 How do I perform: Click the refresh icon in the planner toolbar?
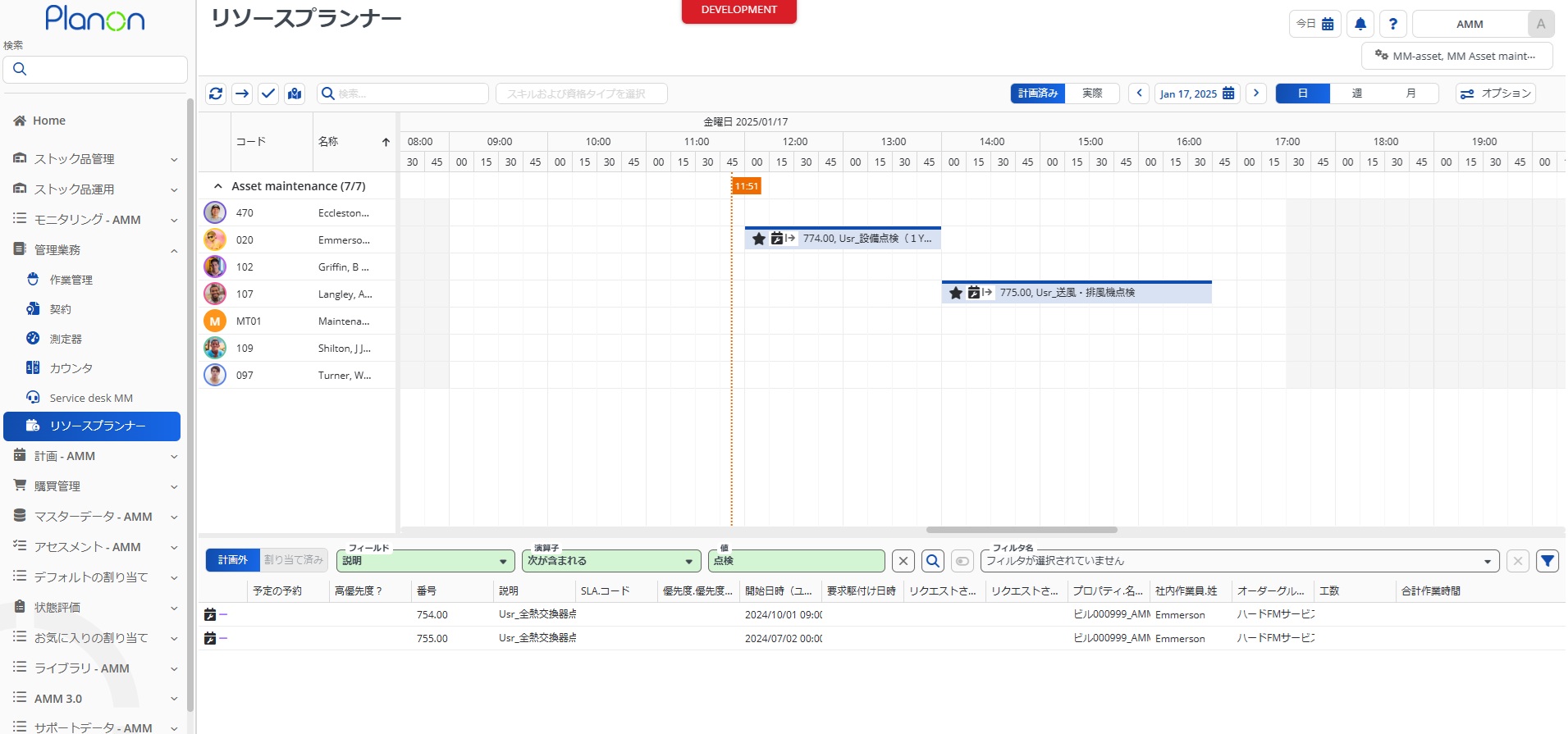[x=216, y=93]
